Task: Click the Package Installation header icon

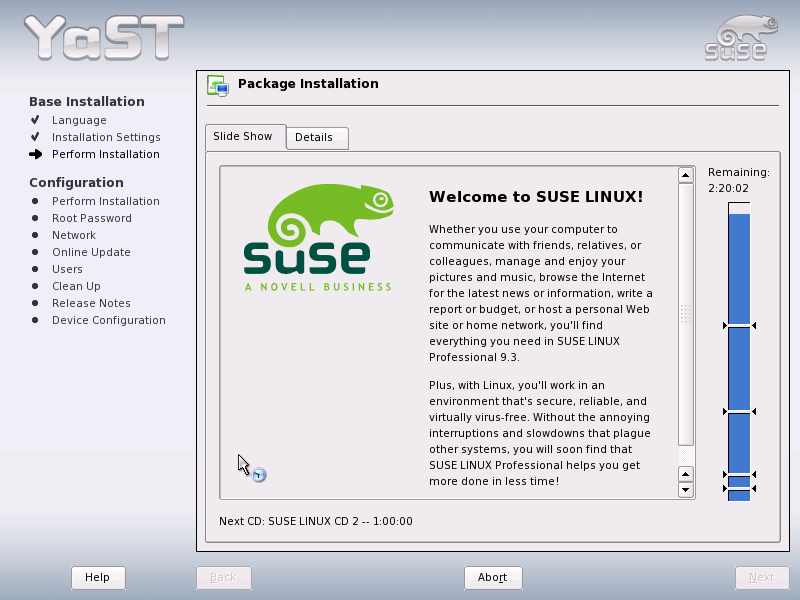Action: coord(218,85)
